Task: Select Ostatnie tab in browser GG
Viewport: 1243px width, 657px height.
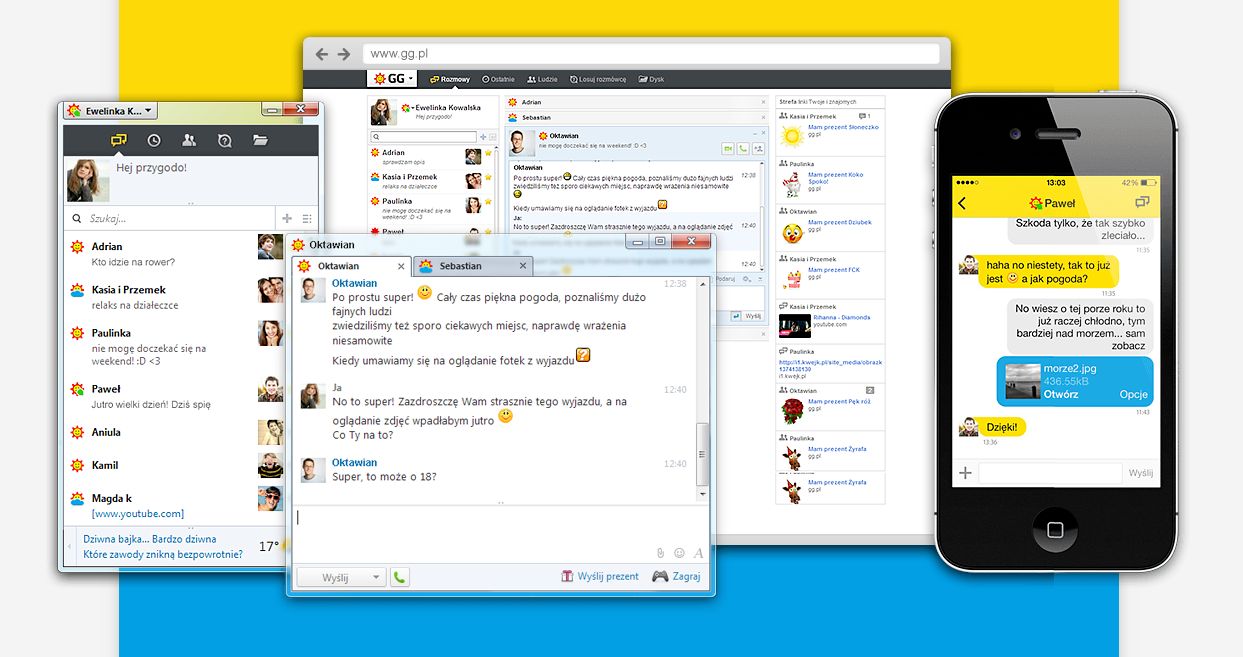Action: coord(498,79)
